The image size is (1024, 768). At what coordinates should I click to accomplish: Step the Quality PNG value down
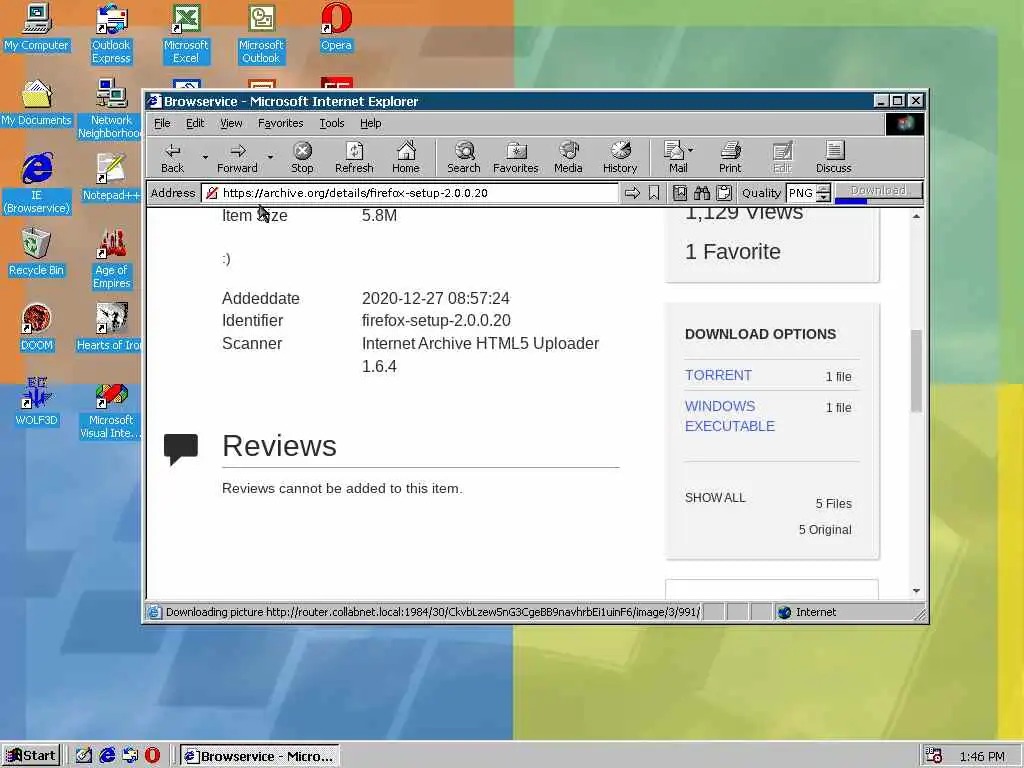824,197
